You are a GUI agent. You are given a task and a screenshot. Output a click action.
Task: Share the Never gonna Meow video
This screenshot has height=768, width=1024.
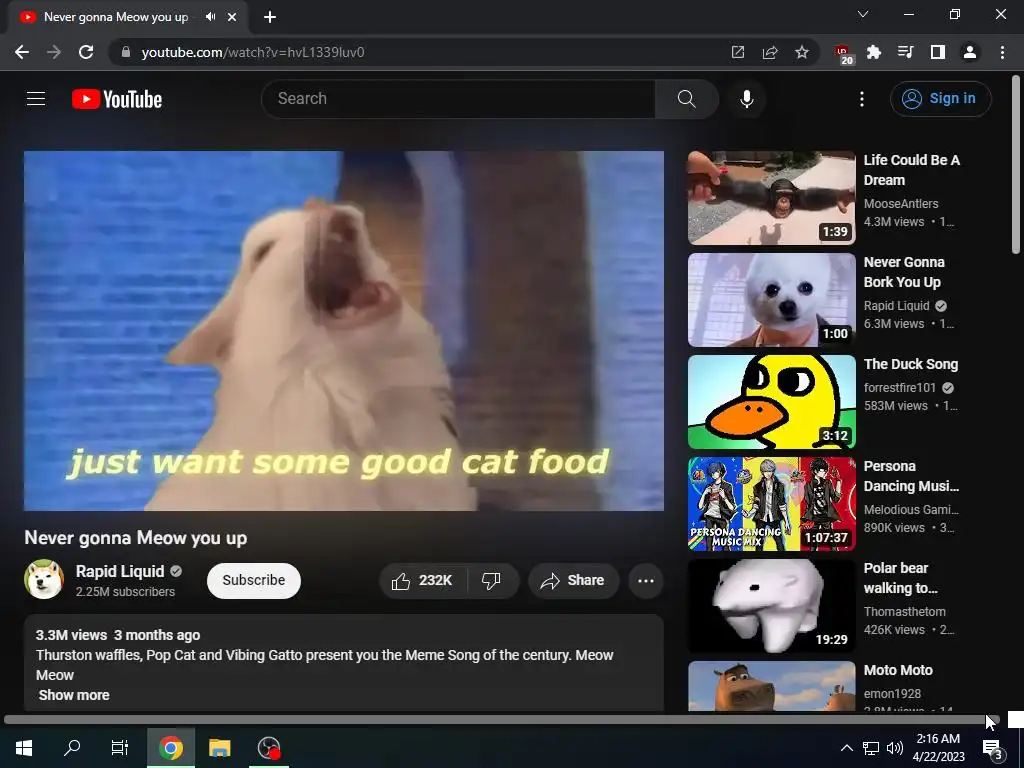click(573, 581)
